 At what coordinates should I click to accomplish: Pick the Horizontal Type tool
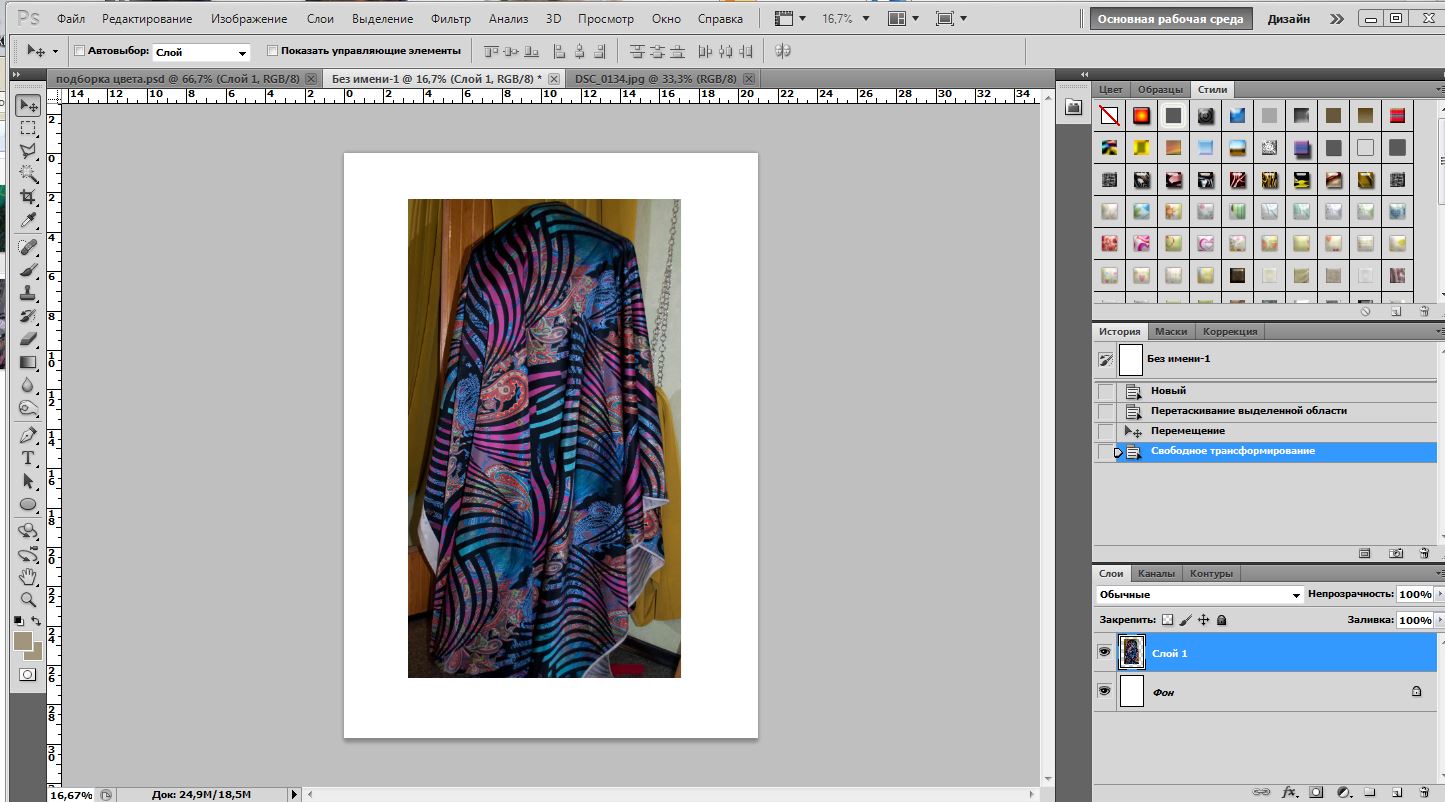pyautogui.click(x=28, y=458)
